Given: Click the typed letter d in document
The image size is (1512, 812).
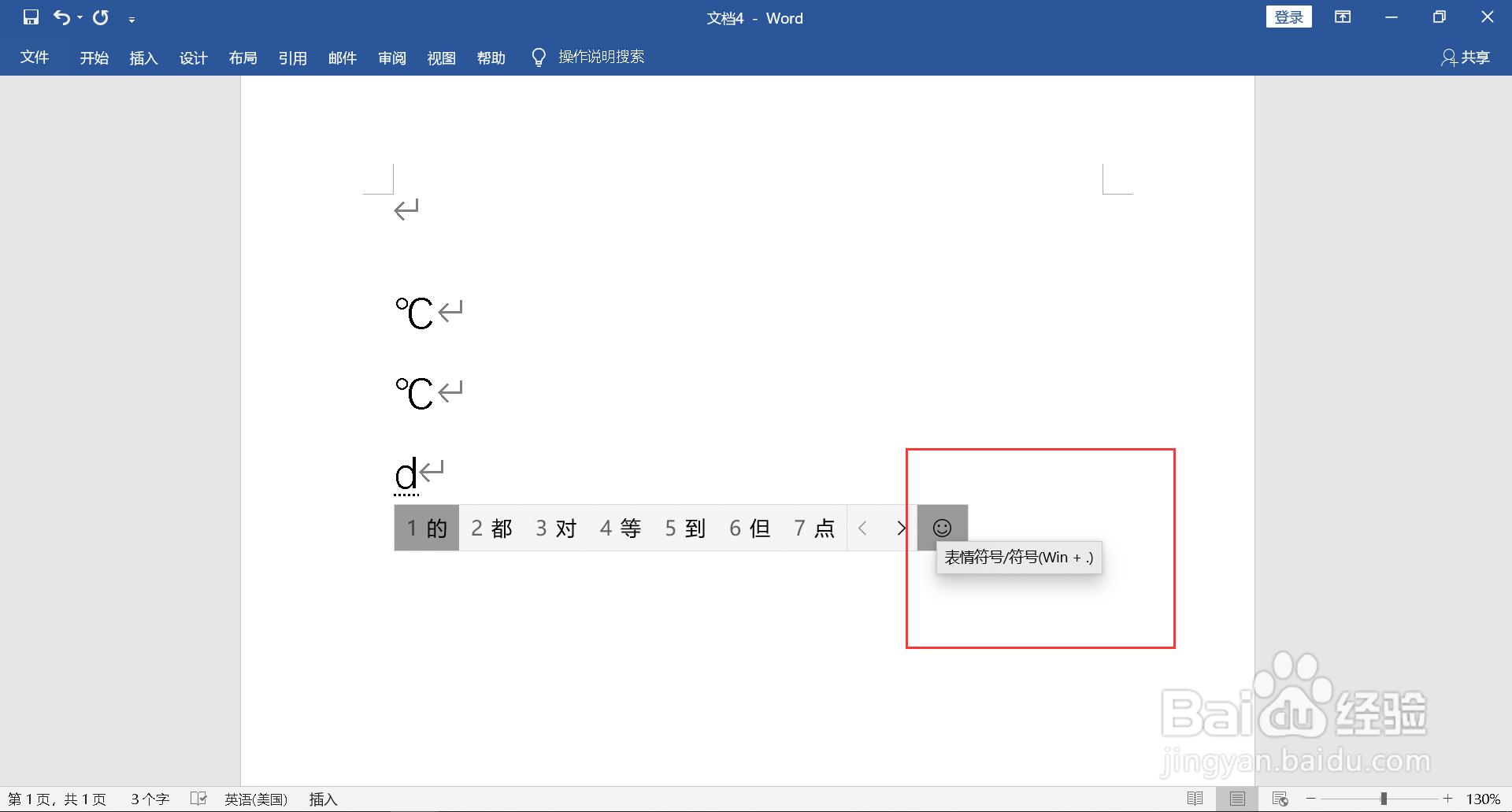Looking at the screenshot, I should 406,474.
